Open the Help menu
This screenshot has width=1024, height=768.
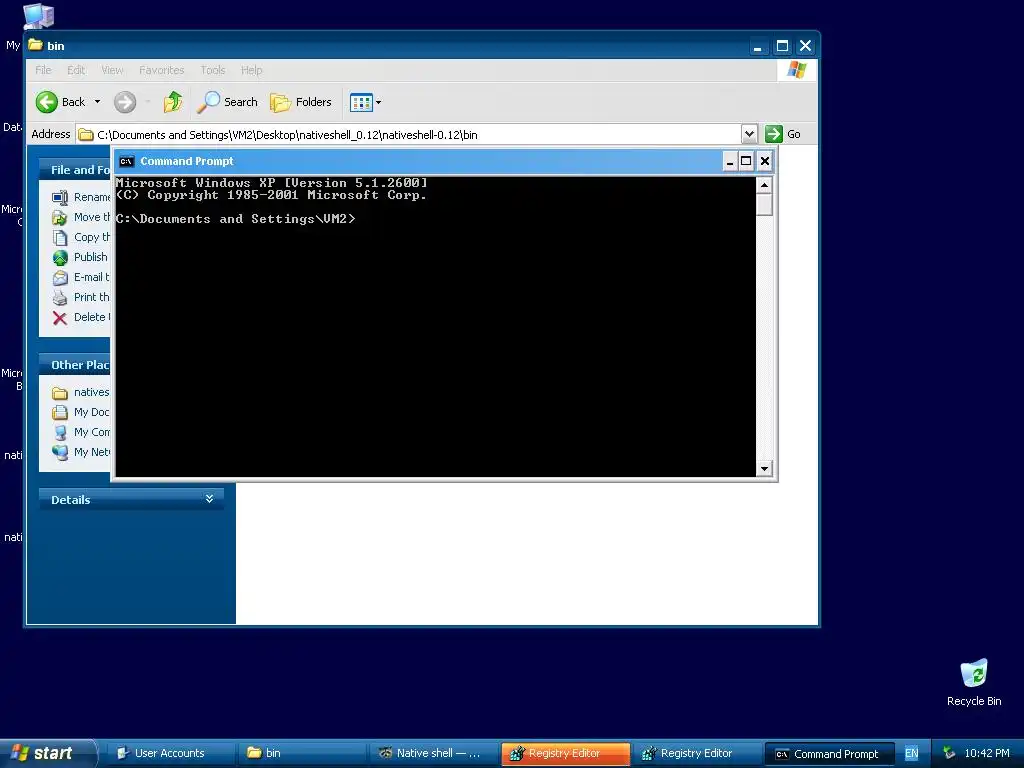(251, 70)
